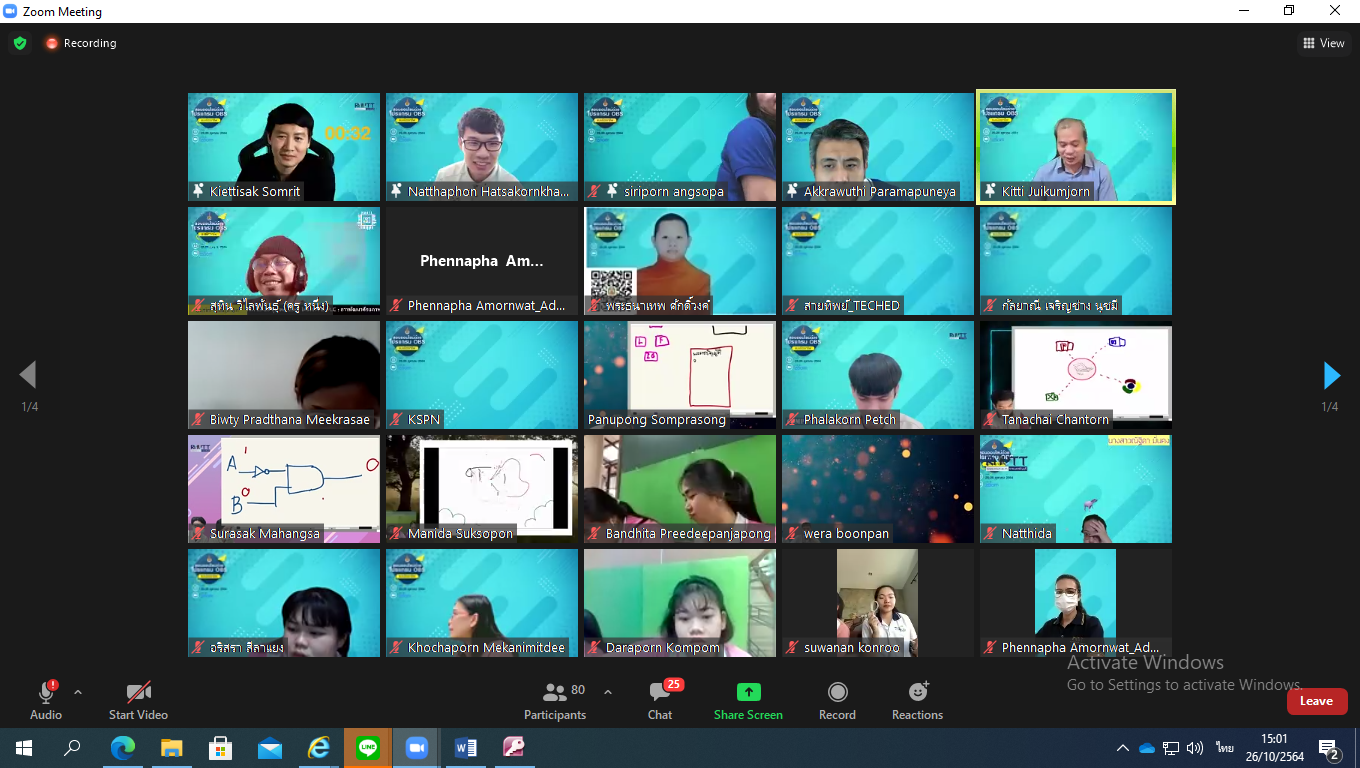The image size is (1360, 768).
Task: Switch to LINE app in taskbar
Action: 368,748
